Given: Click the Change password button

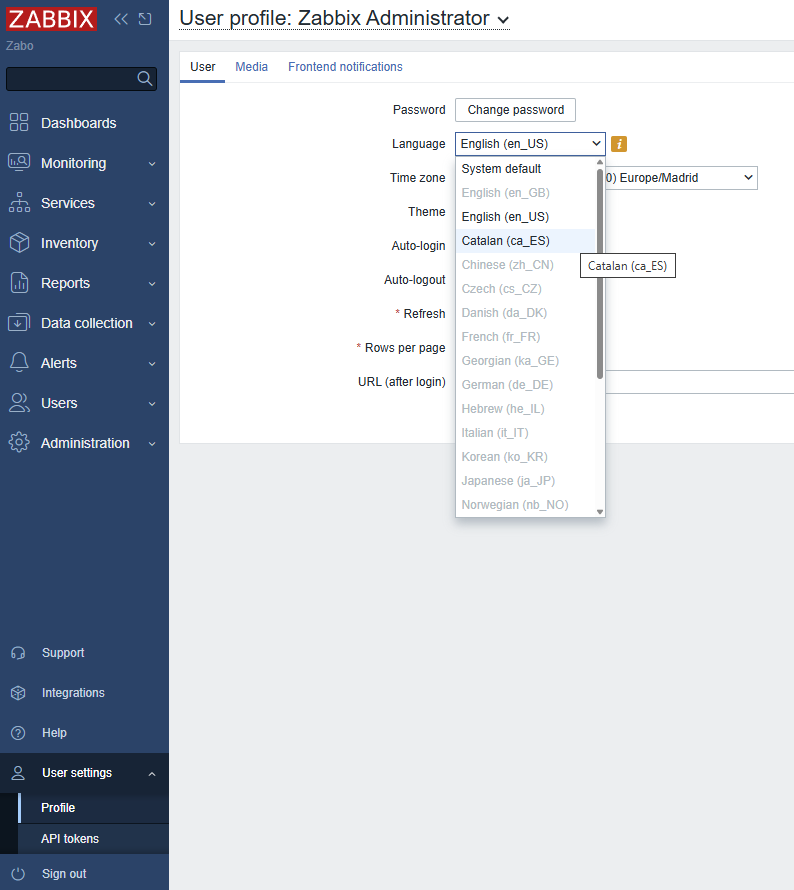Looking at the screenshot, I should pyautogui.click(x=515, y=110).
